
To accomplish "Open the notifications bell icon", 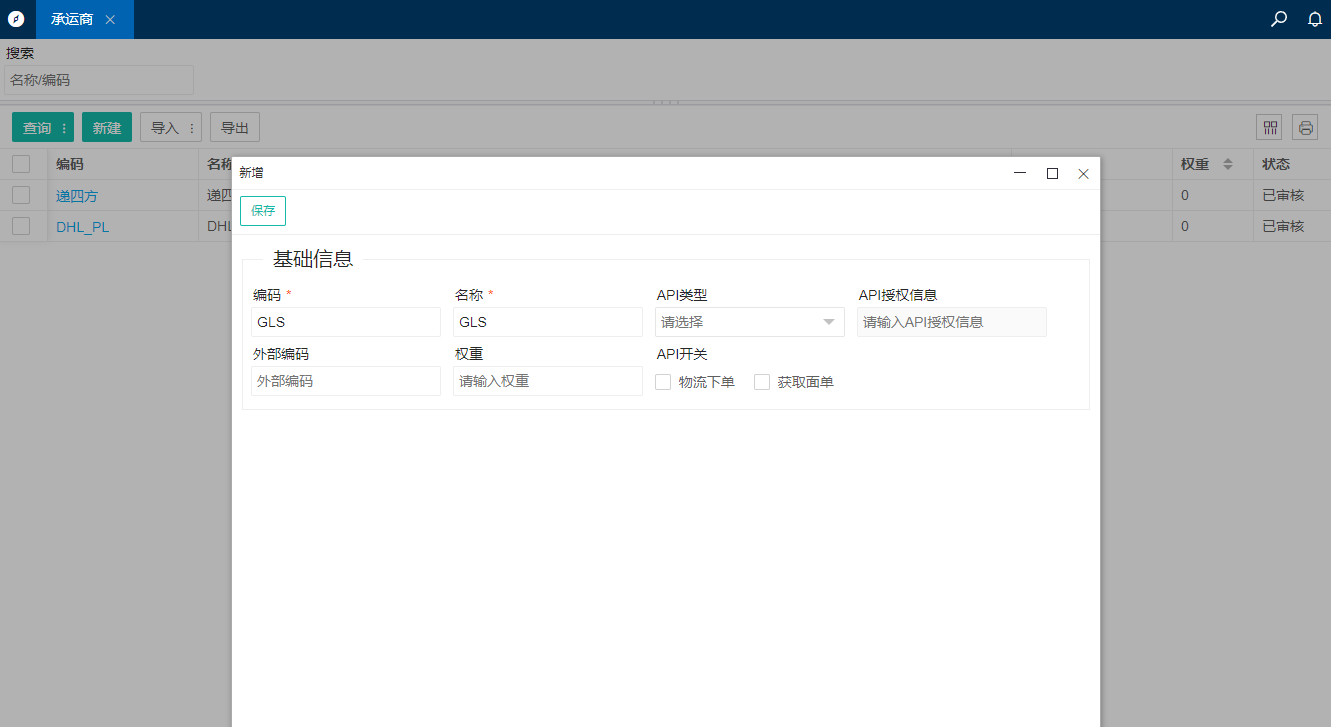I will click(x=1315, y=19).
